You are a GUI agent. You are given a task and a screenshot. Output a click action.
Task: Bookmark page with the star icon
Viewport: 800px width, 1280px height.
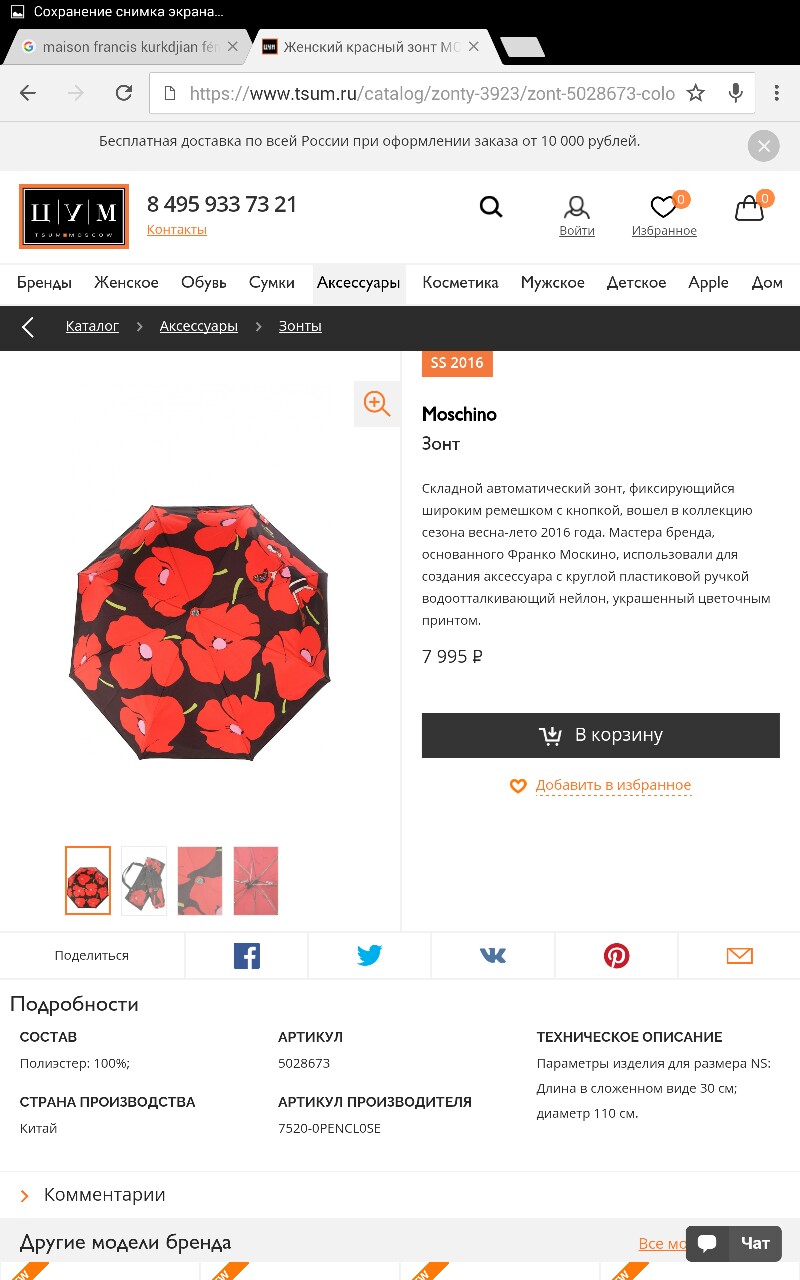click(x=696, y=93)
